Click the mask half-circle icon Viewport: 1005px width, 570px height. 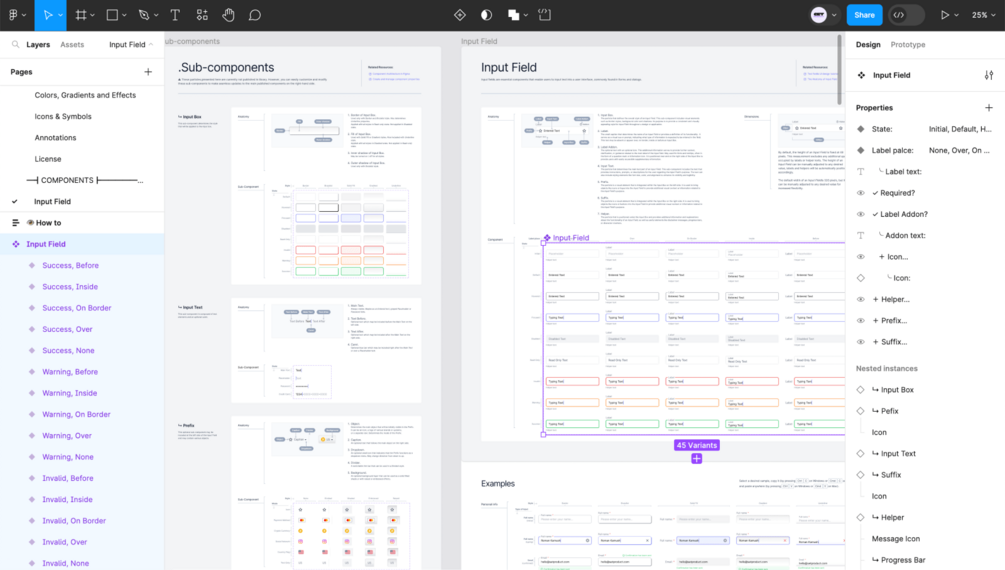tap(486, 15)
